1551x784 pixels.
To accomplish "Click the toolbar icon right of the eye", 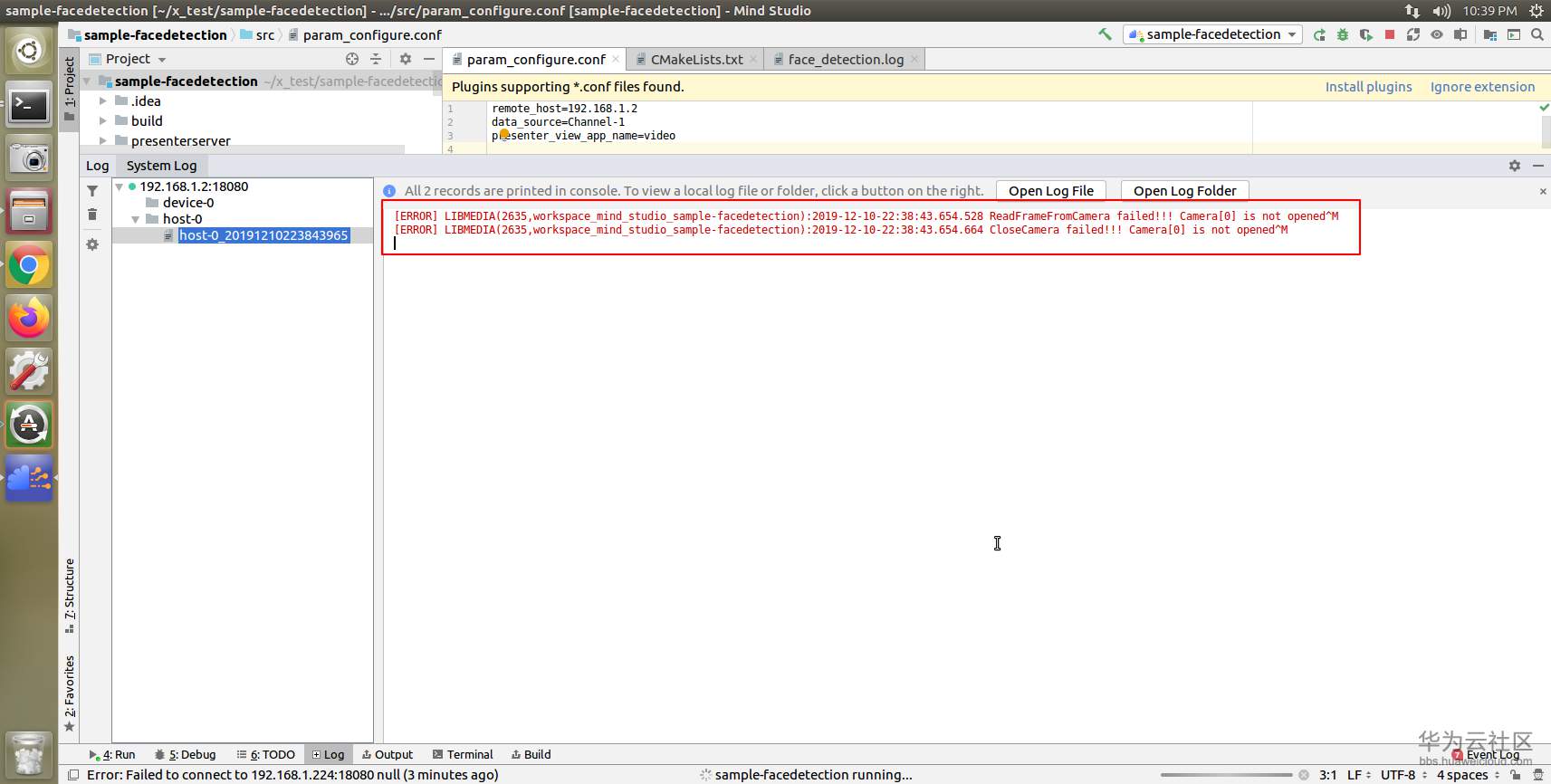I will 1460,34.
